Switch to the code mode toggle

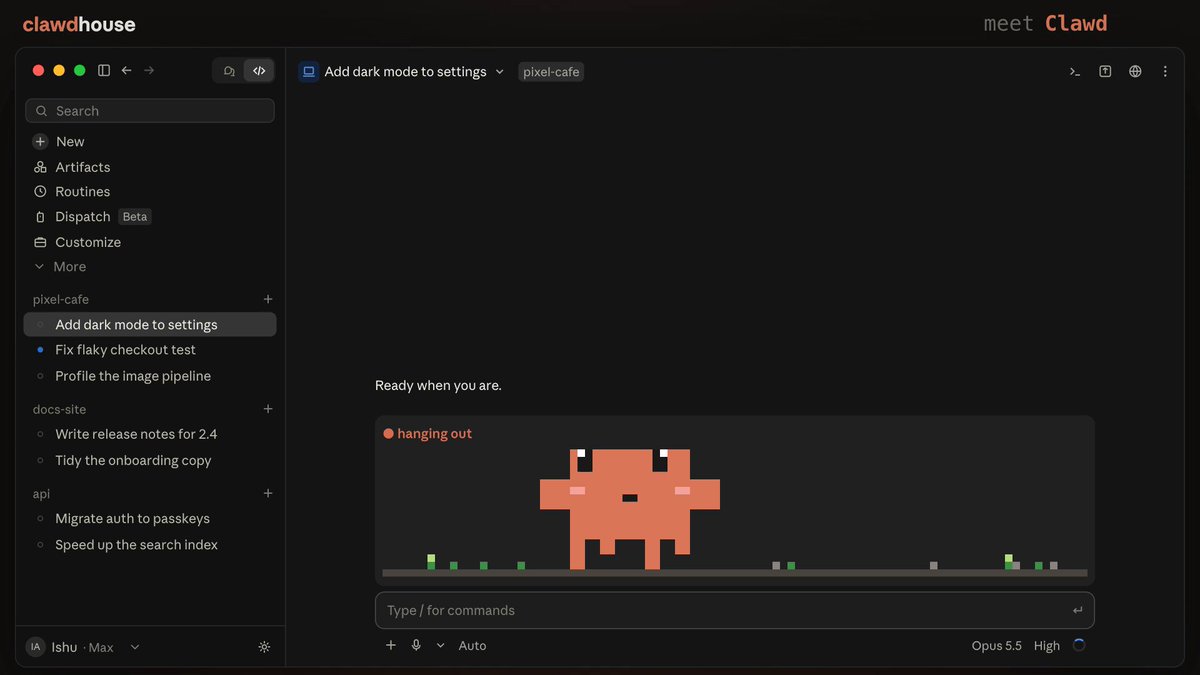259,71
